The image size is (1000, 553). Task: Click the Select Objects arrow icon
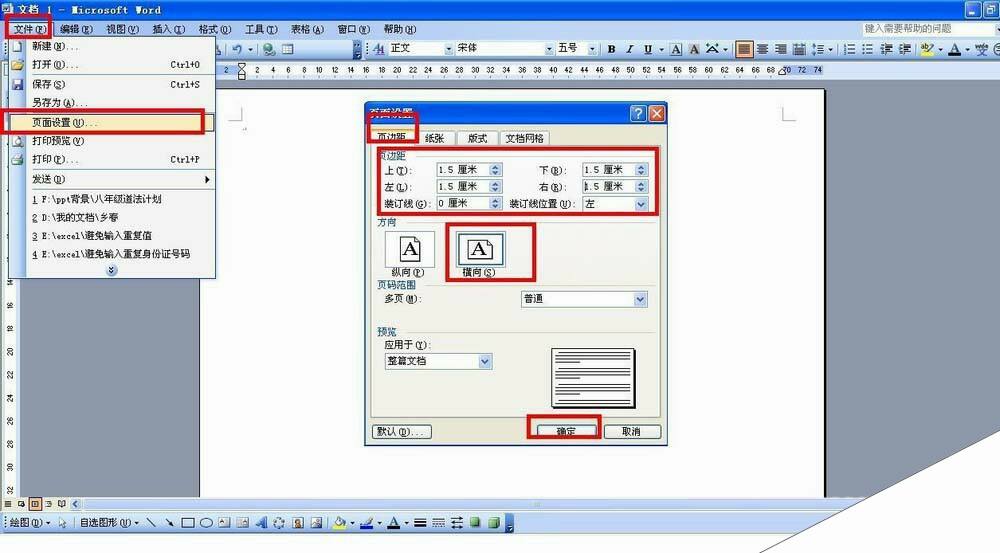pyautogui.click(x=62, y=522)
